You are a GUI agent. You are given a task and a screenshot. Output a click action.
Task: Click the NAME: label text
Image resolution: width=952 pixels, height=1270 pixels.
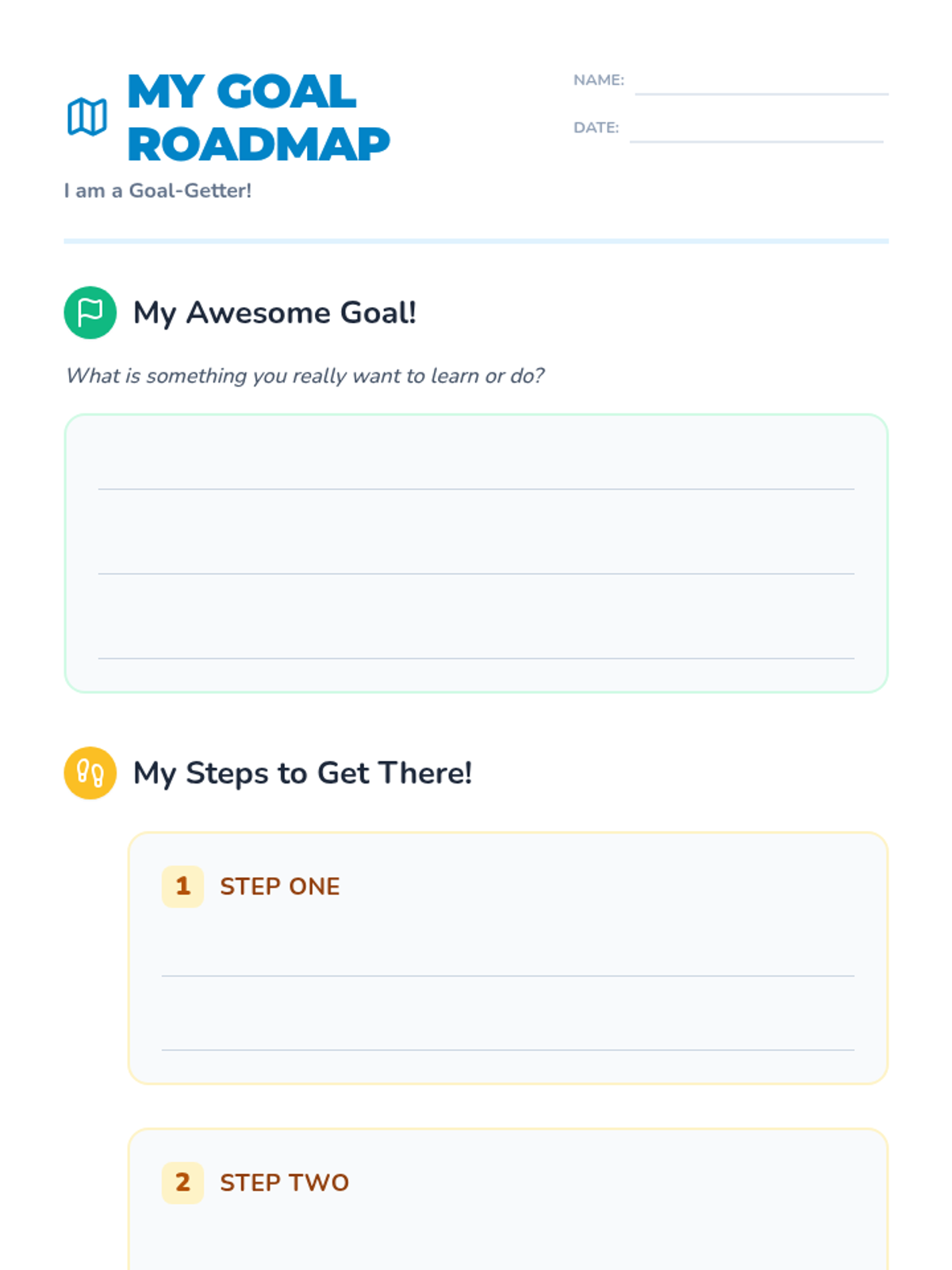click(599, 80)
